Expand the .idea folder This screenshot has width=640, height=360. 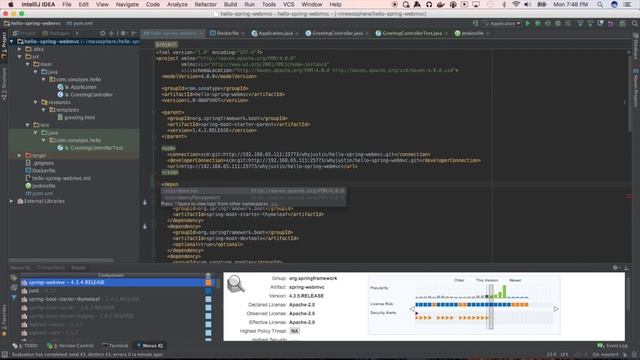click(20, 49)
